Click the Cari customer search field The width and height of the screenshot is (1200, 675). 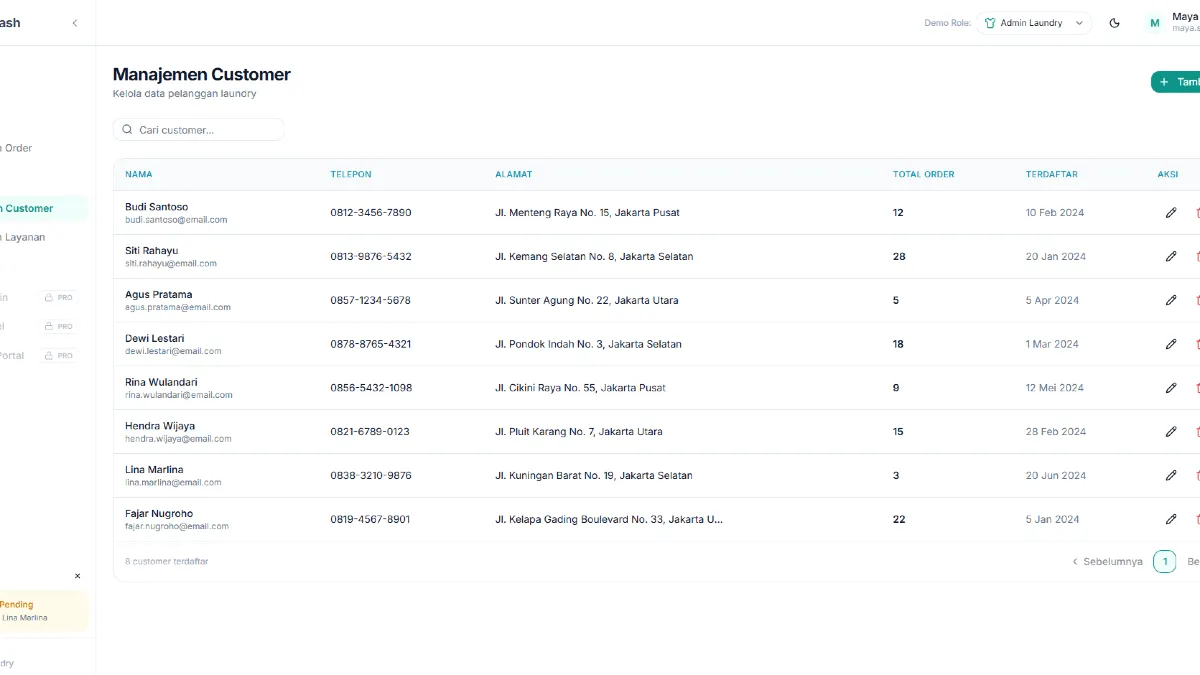pos(199,130)
